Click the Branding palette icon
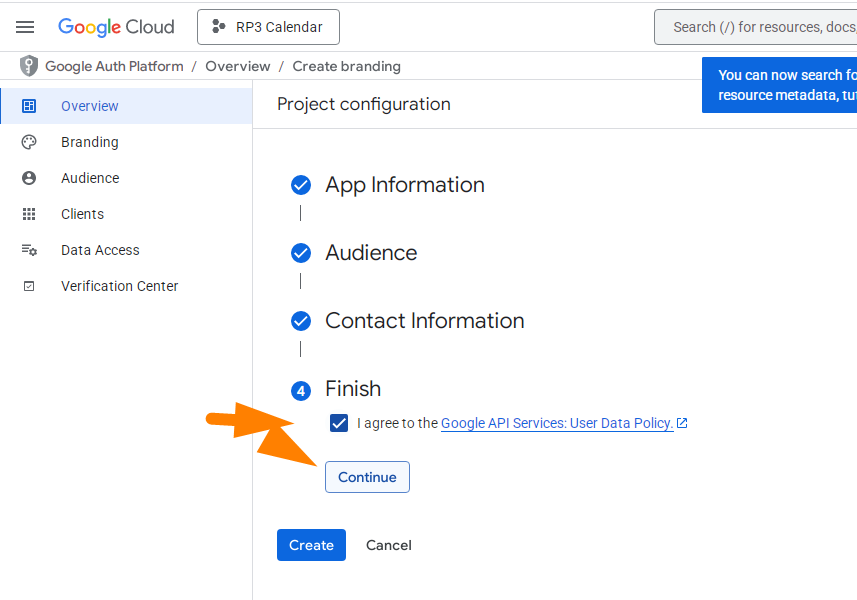The height and width of the screenshot is (600, 857). pos(29,142)
